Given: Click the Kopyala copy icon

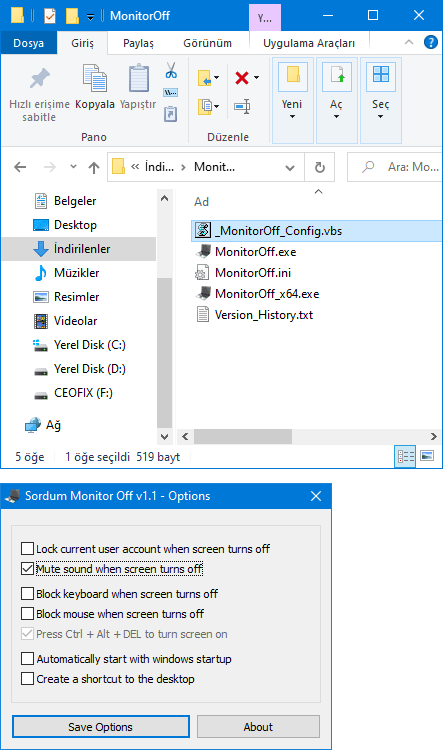Looking at the screenshot, I should pos(95,78).
